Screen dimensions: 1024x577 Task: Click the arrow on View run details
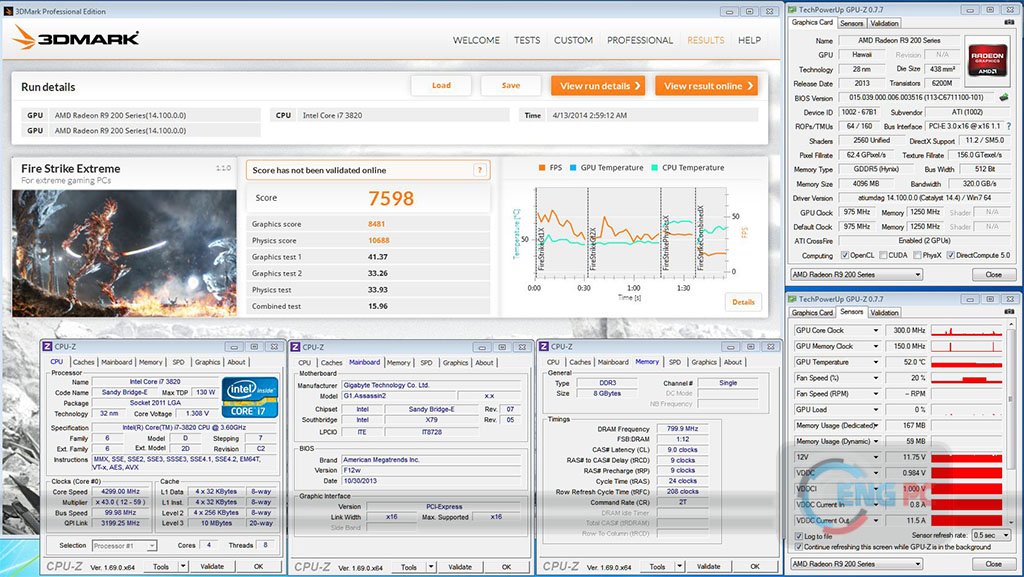pos(637,86)
